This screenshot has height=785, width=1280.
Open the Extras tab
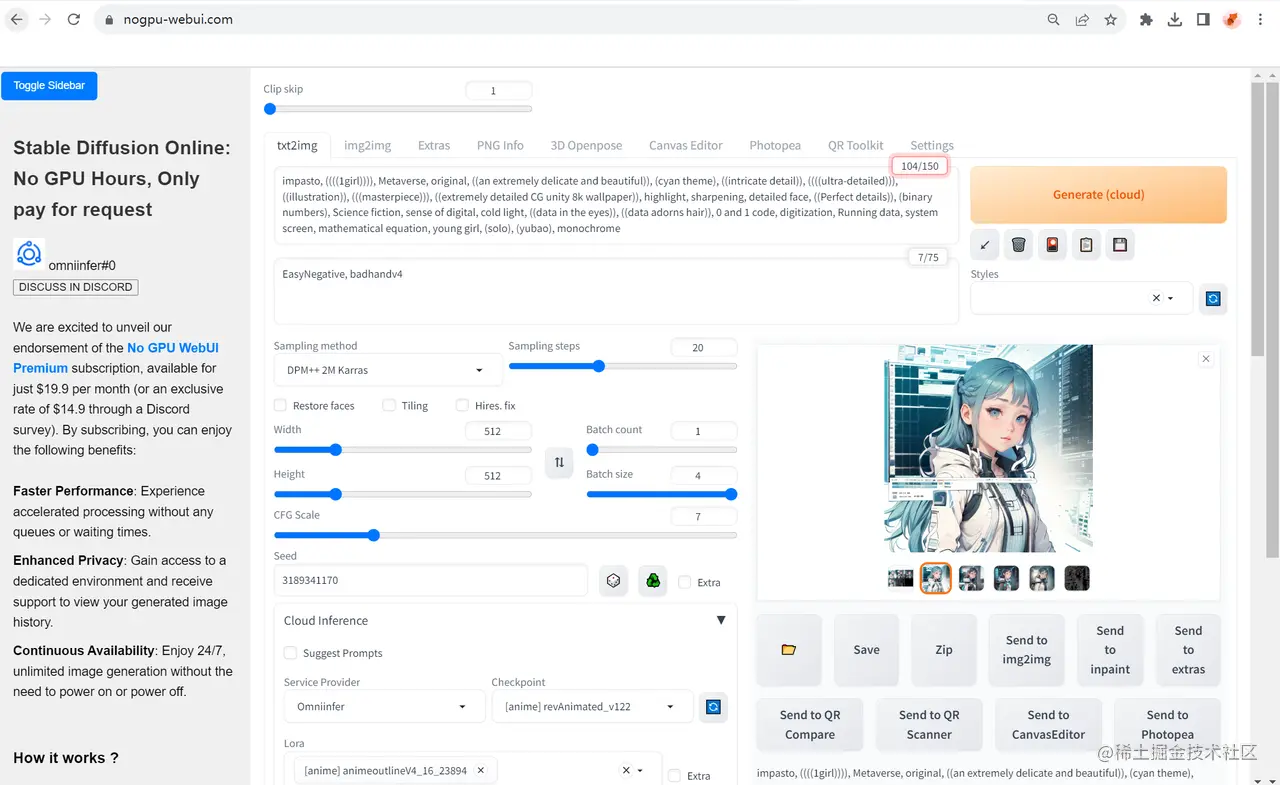point(434,145)
